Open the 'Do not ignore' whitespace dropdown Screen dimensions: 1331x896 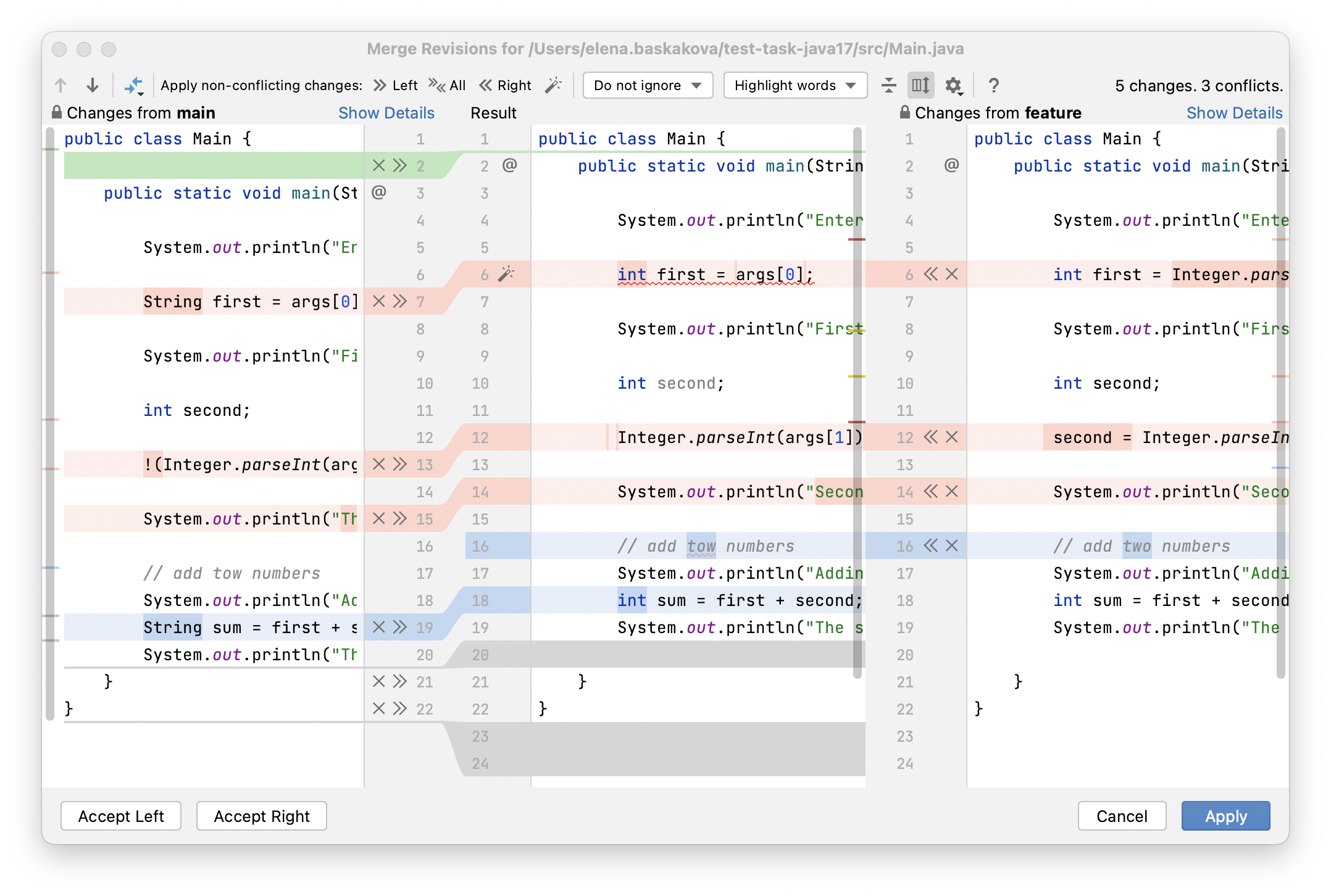647,85
